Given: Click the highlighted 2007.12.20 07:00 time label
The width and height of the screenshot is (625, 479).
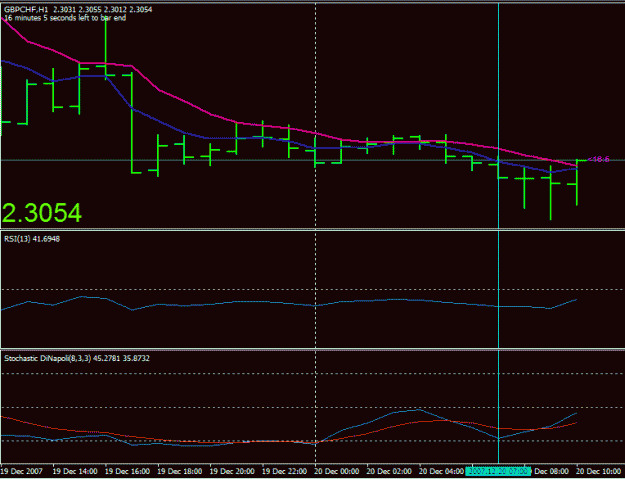Looking at the screenshot, I should tap(498, 471).
